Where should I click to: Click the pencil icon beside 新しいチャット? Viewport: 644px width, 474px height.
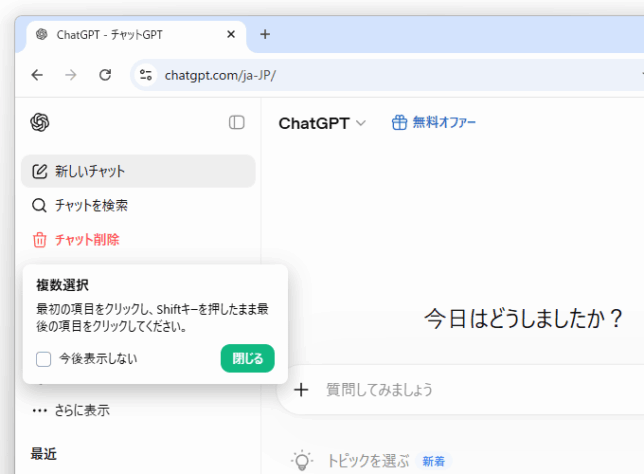pyautogui.click(x=39, y=171)
